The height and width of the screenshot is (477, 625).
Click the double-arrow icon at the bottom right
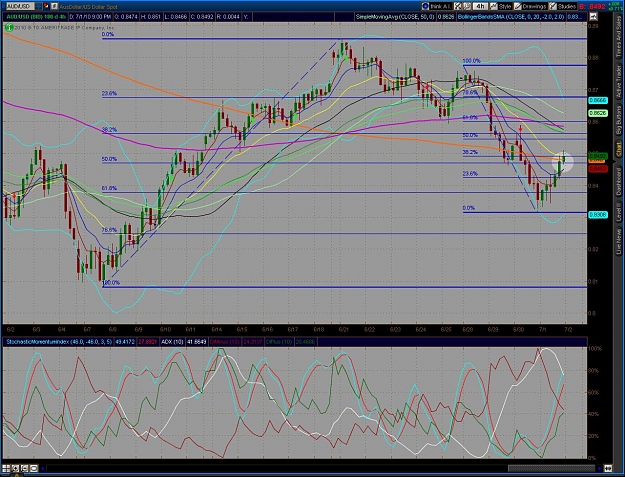pyautogui.click(x=609, y=468)
